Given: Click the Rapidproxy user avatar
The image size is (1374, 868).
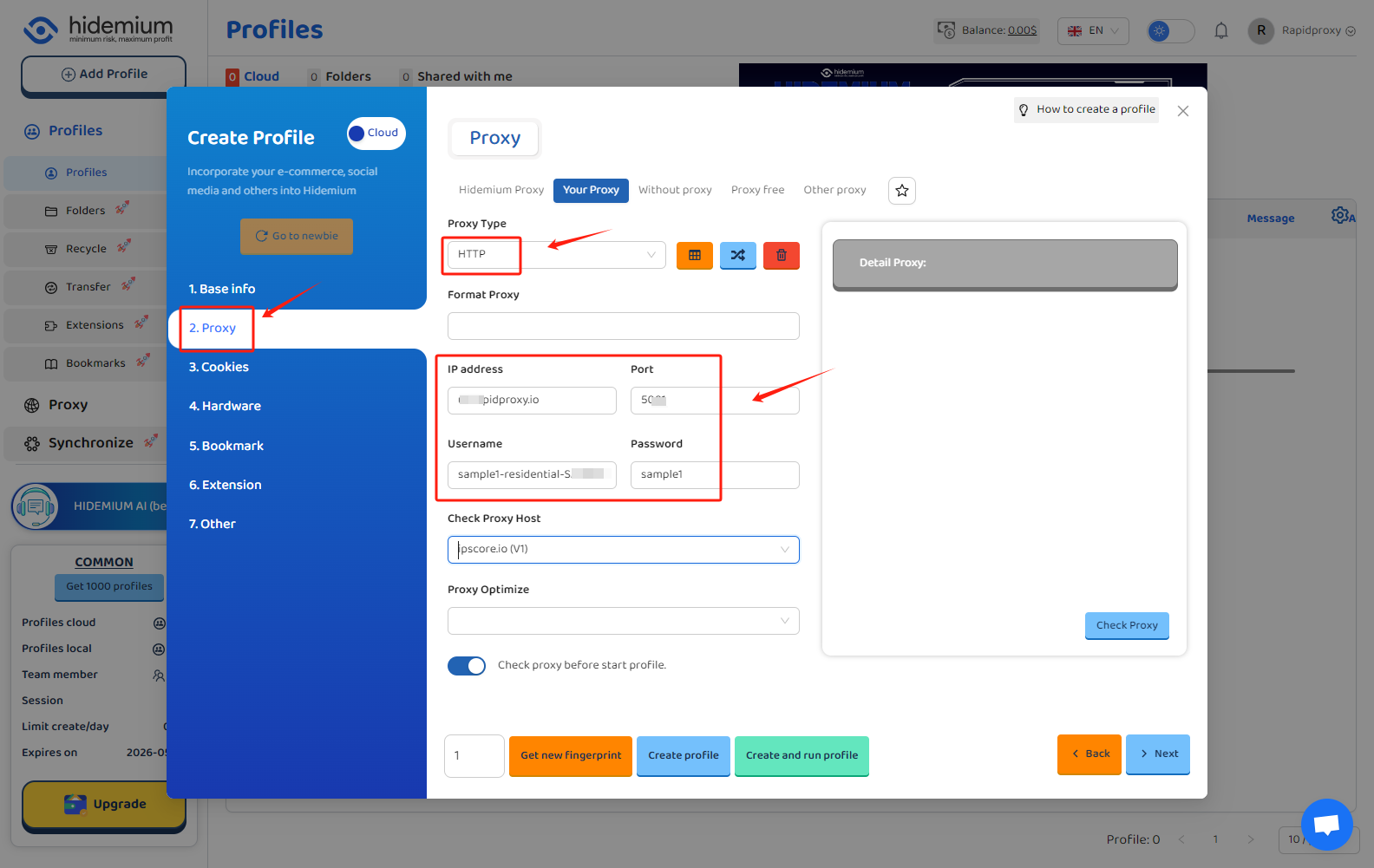Looking at the screenshot, I should click(1261, 30).
